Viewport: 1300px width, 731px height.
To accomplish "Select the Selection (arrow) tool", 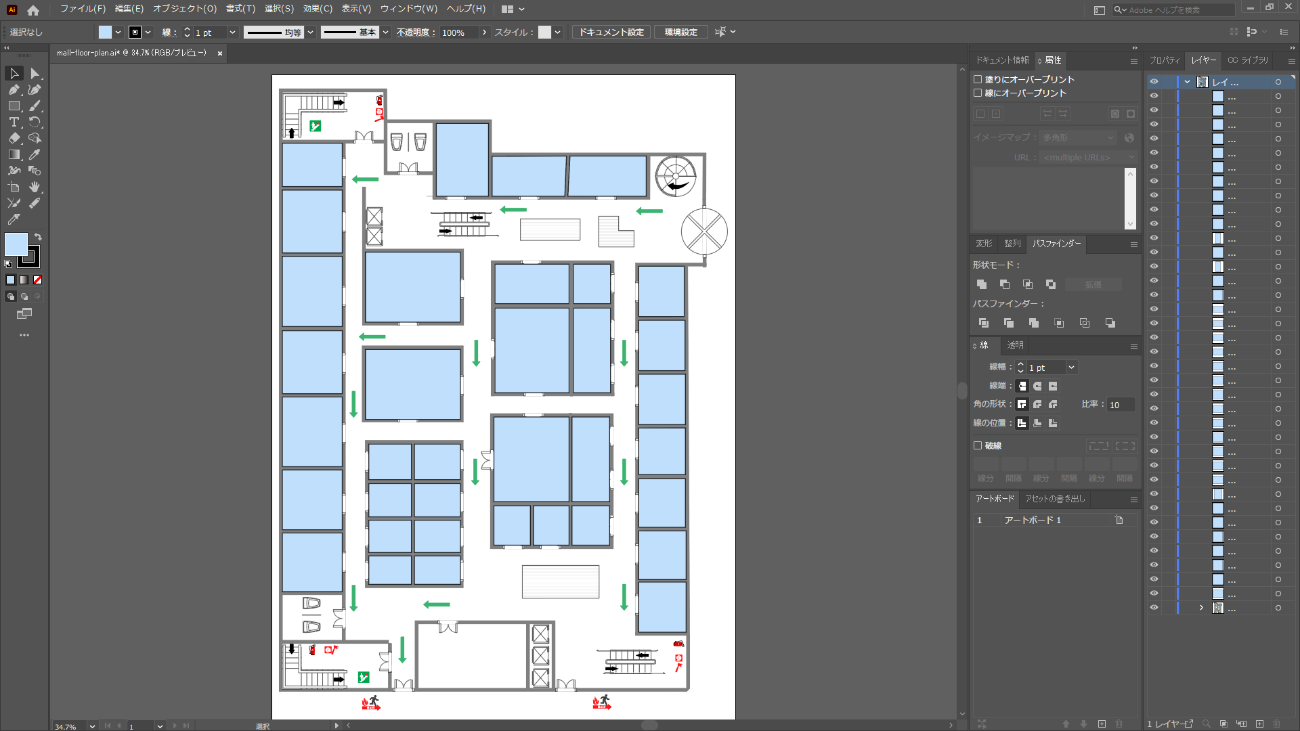I will [x=14, y=73].
